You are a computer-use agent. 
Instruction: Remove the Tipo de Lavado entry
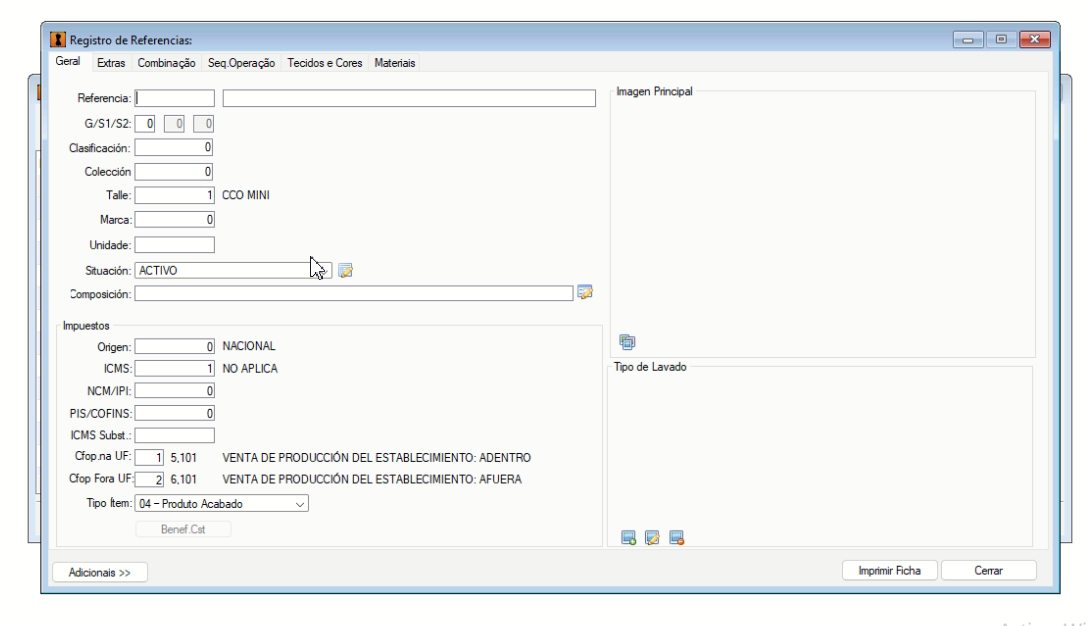click(677, 538)
